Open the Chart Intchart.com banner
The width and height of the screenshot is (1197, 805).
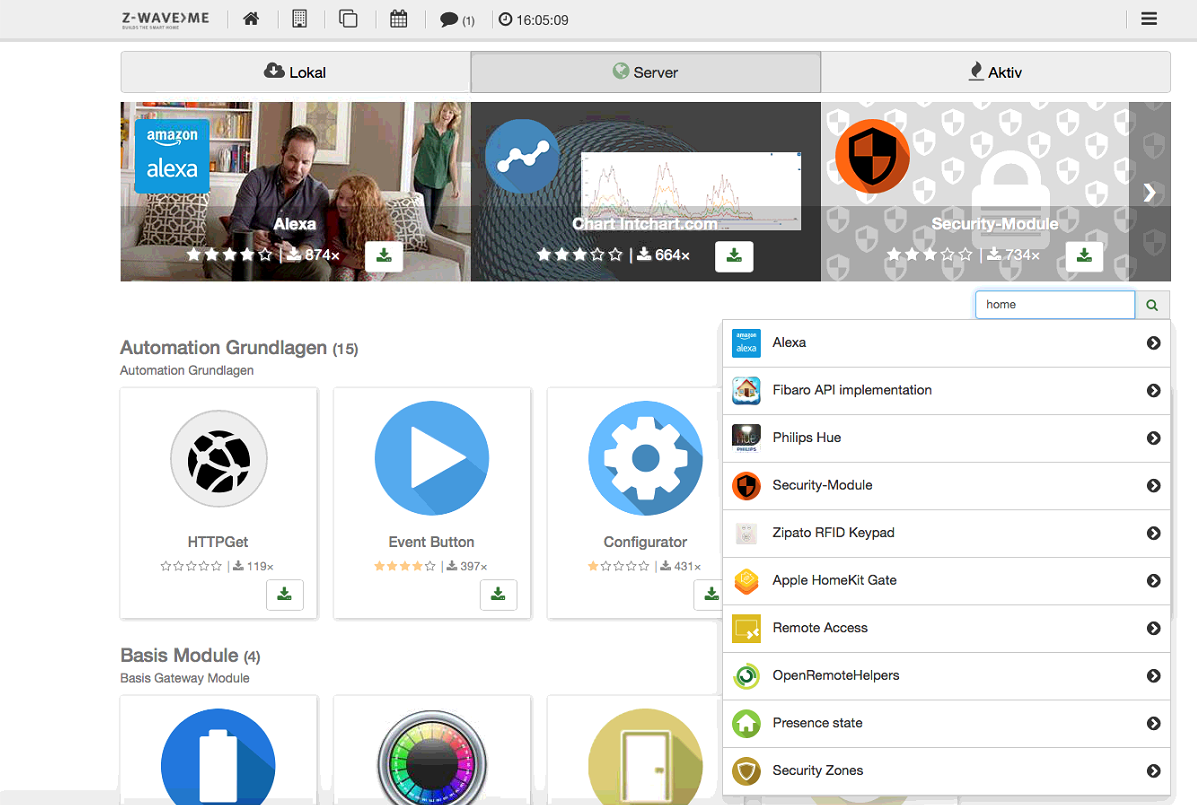tap(646, 192)
